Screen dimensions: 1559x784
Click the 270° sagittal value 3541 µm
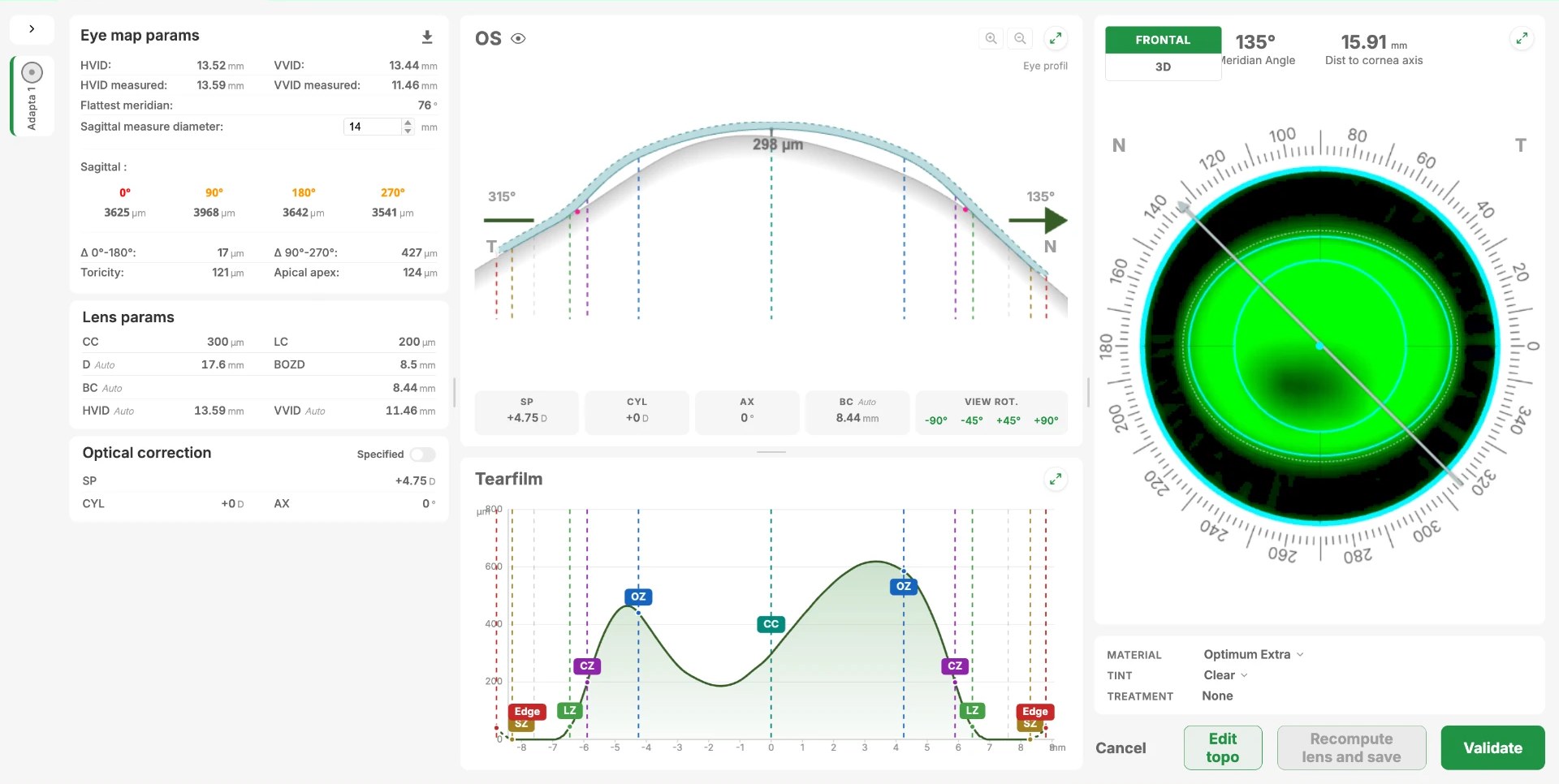tap(392, 213)
